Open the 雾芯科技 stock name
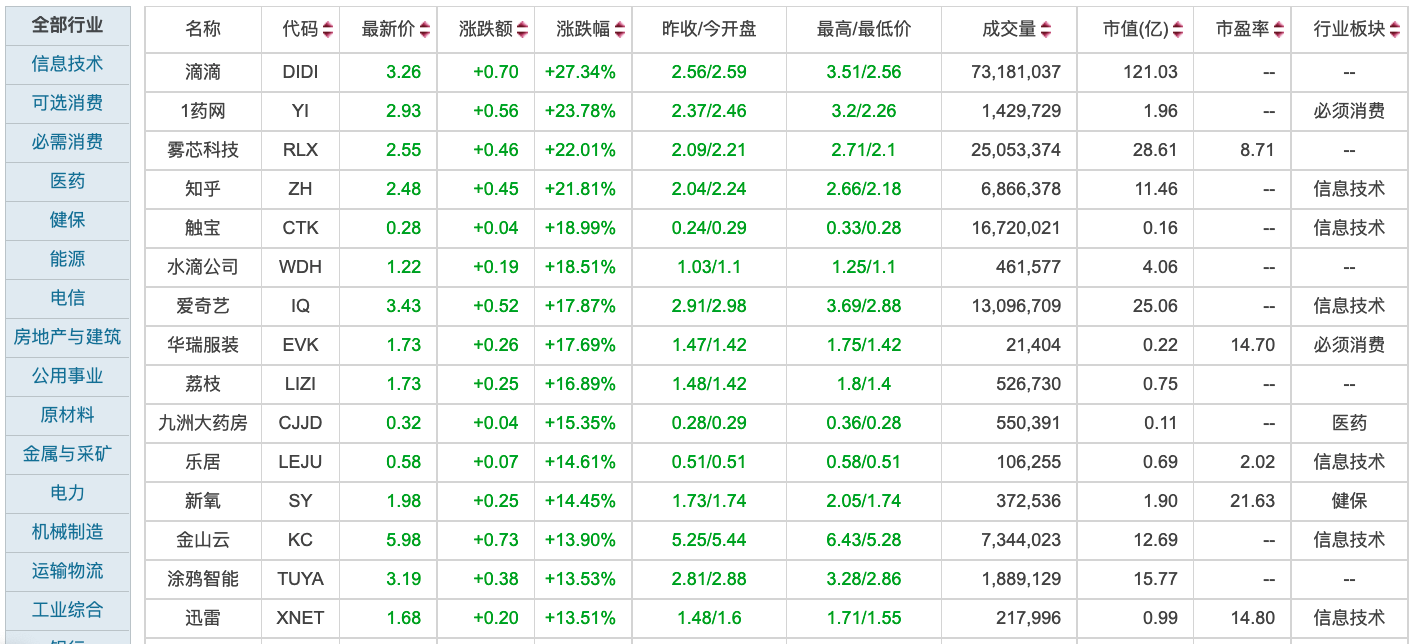The width and height of the screenshot is (1418, 644). [203, 150]
